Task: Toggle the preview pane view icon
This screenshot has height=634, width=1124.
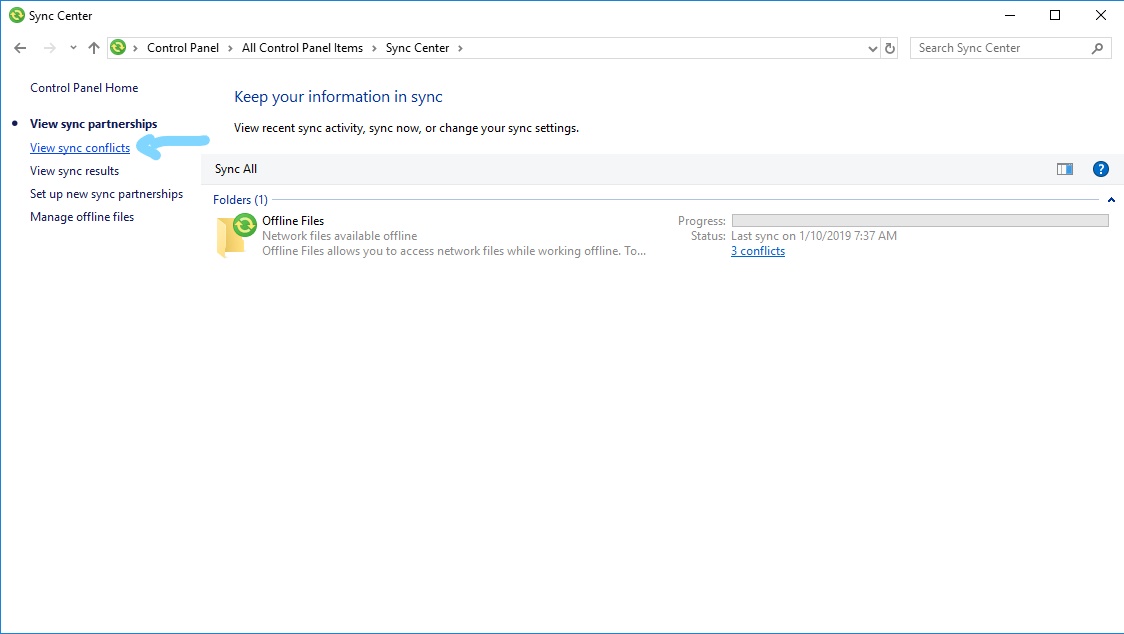Action: click(1065, 169)
